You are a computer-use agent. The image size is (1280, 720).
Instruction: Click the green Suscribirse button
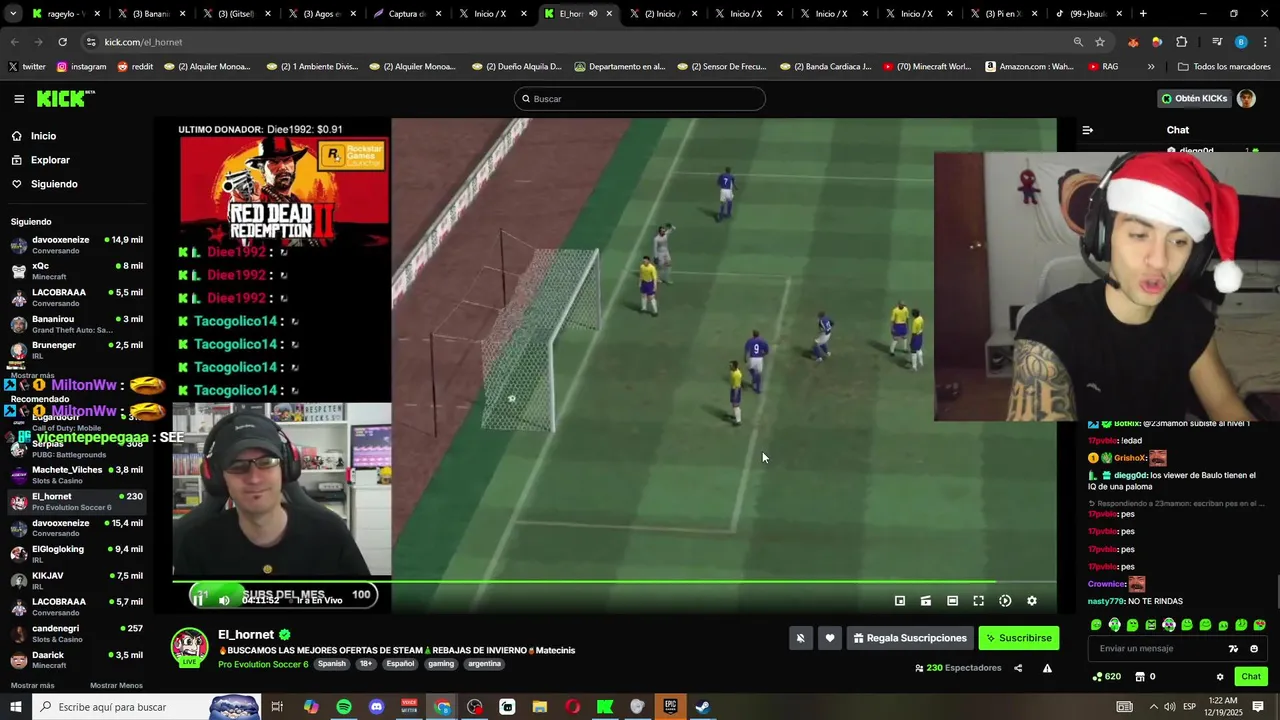click(1018, 638)
